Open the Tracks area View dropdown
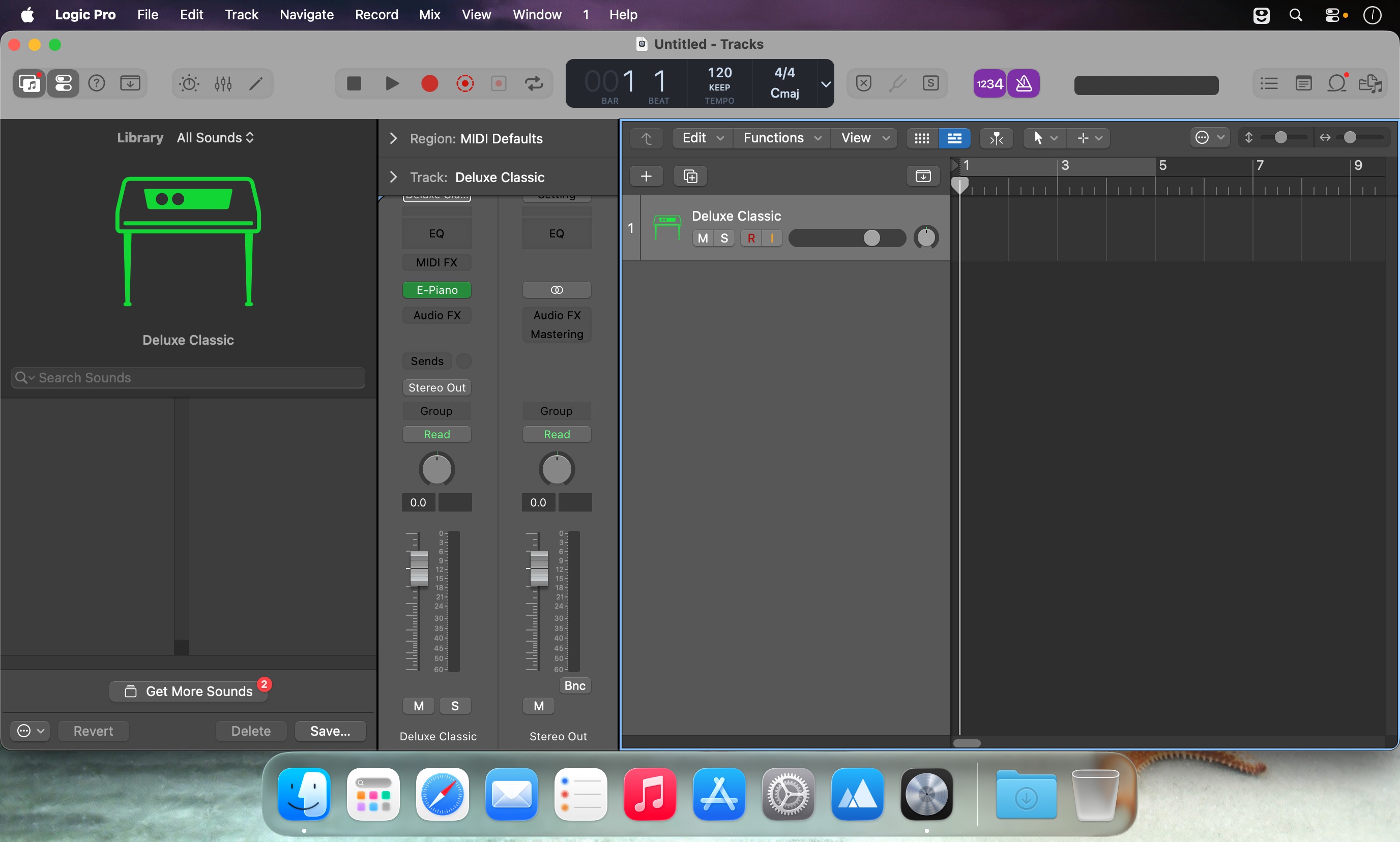The height and width of the screenshot is (842, 1400). (865, 138)
